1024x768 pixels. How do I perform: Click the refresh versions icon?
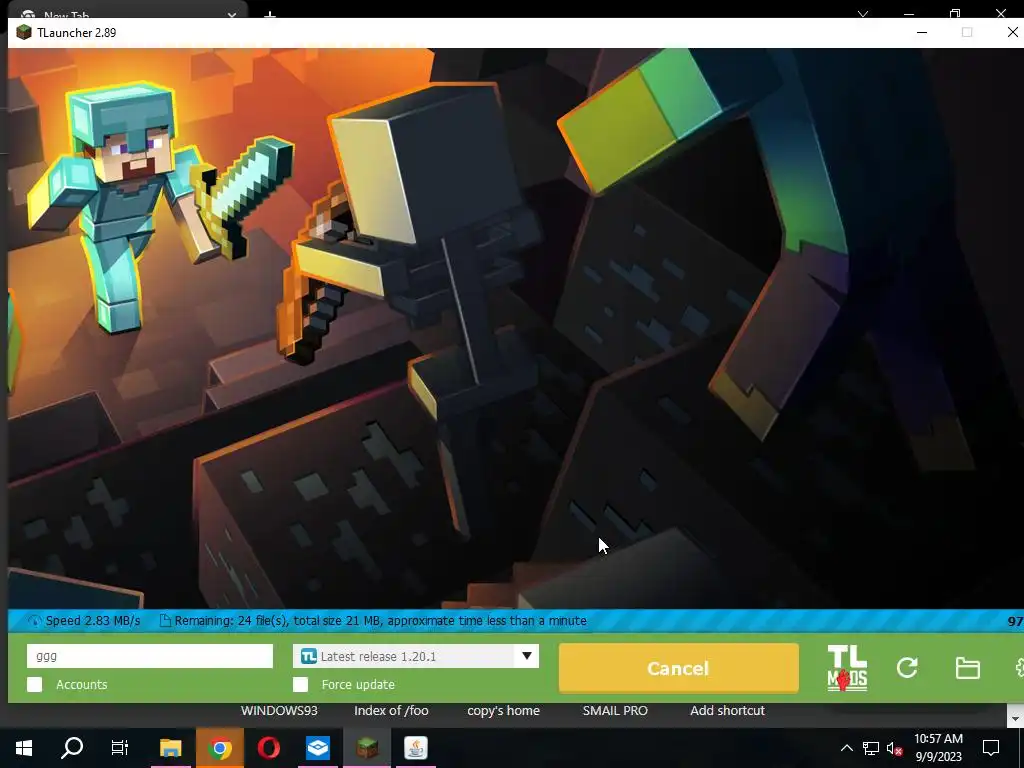(x=907, y=667)
